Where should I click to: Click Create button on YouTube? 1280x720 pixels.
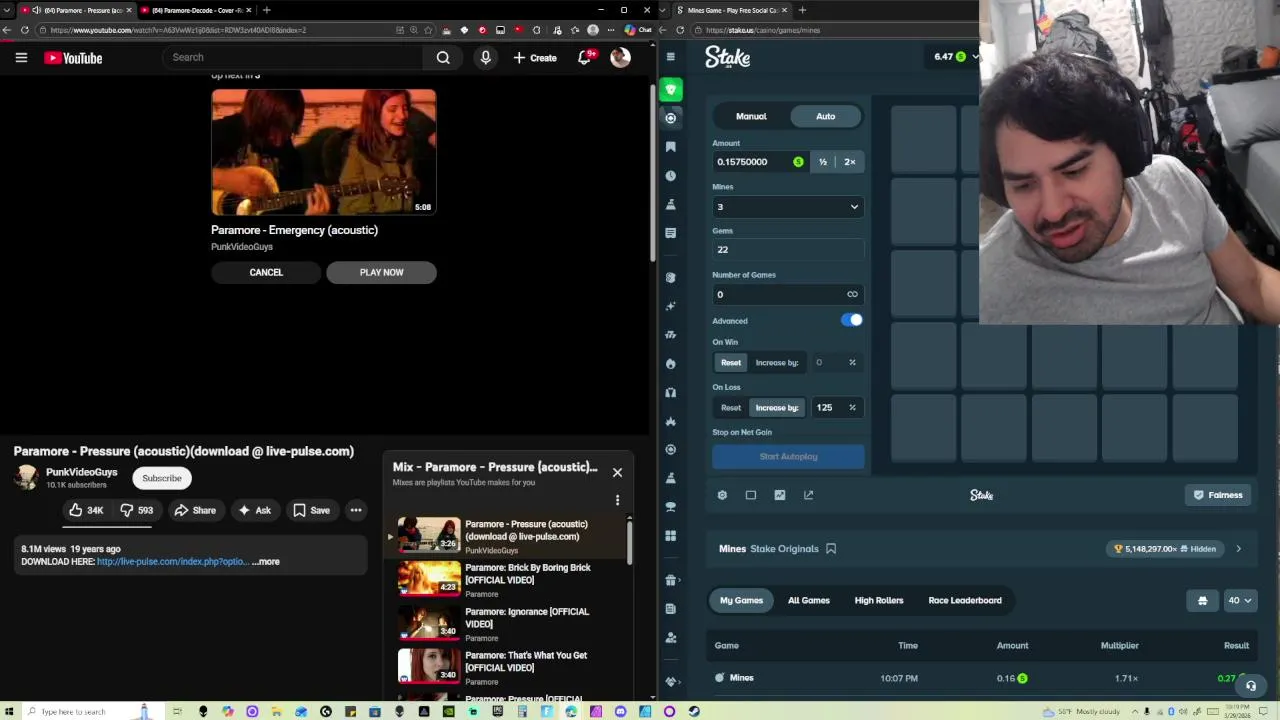(535, 58)
